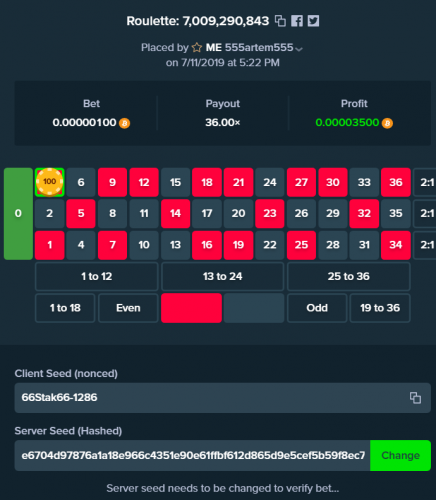Pick the Odd bet option

[317, 308]
